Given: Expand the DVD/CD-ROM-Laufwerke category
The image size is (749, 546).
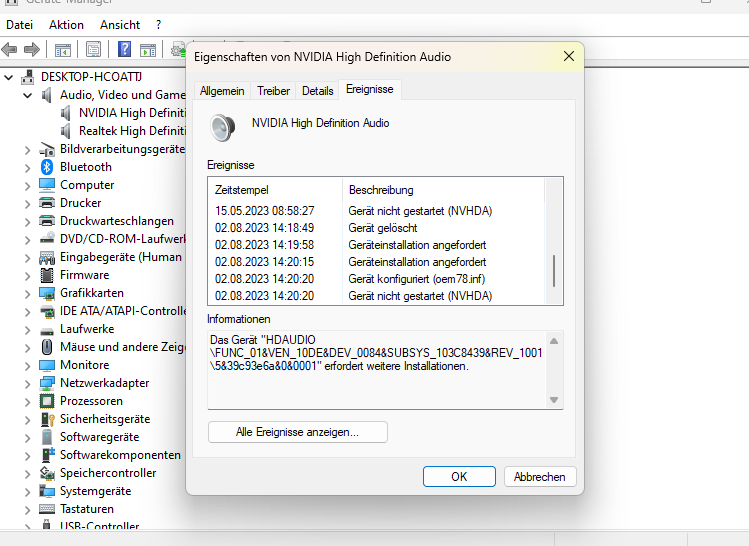Looking at the screenshot, I should tap(28, 240).
